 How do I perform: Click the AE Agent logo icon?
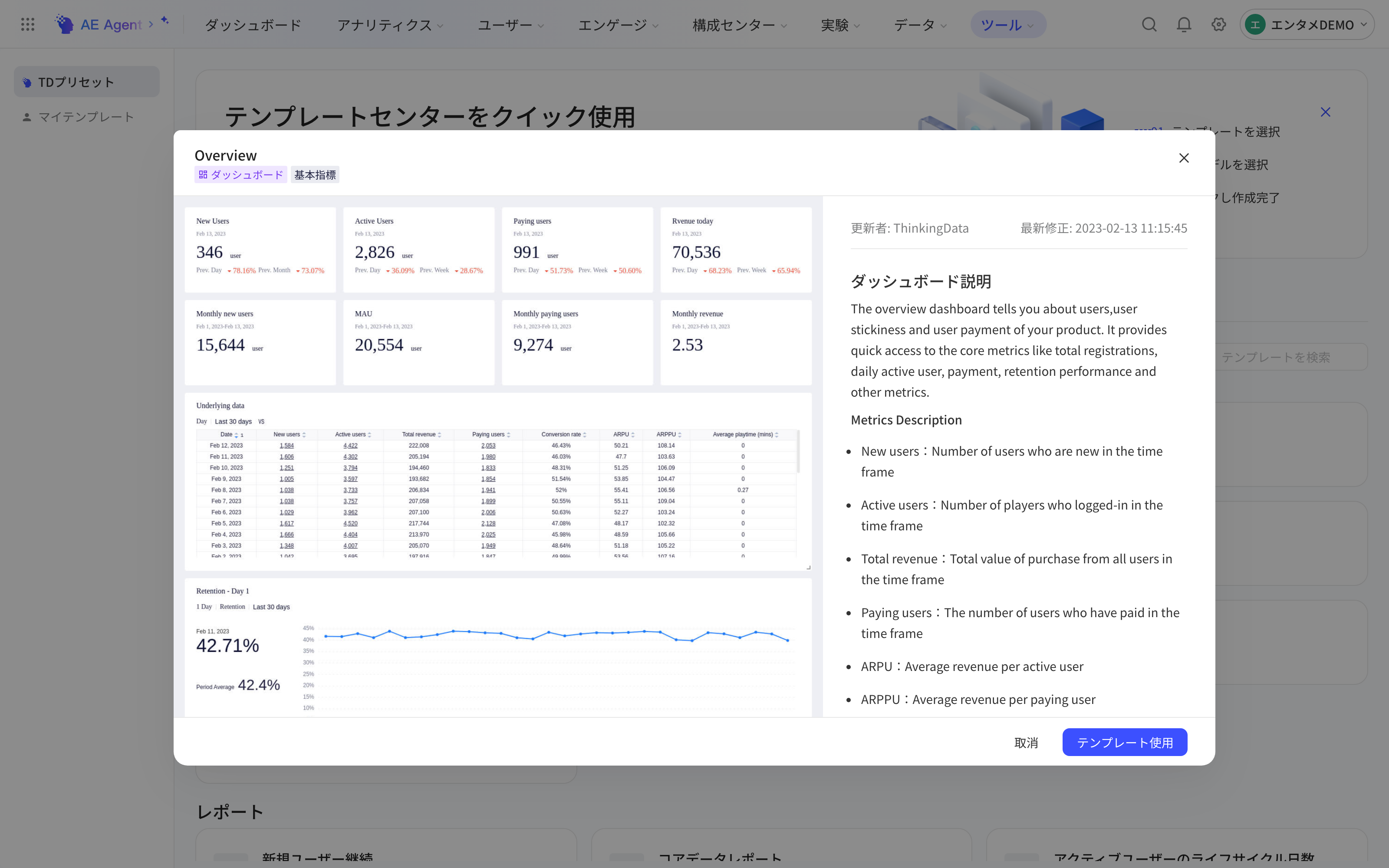(64, 24)
